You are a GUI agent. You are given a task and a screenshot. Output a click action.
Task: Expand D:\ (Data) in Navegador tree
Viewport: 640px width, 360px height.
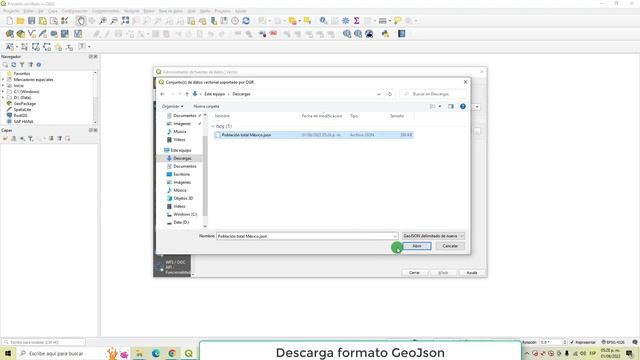[x=3, y=98]
